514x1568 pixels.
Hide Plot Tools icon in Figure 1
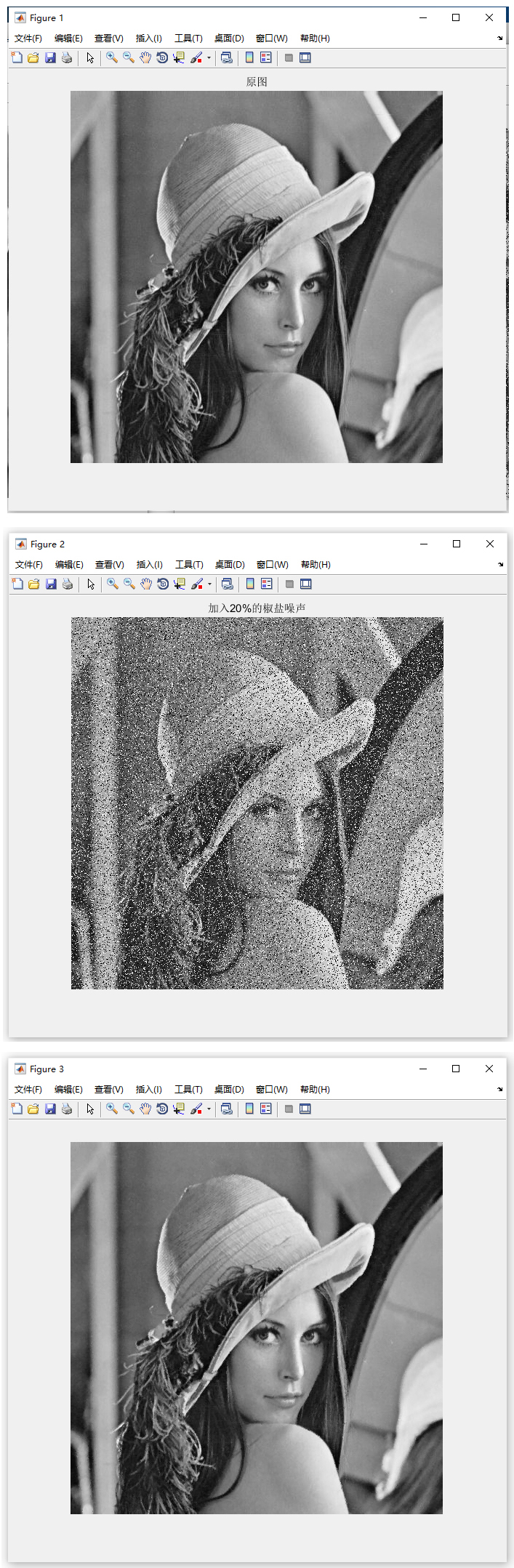[x=289, y=57]
